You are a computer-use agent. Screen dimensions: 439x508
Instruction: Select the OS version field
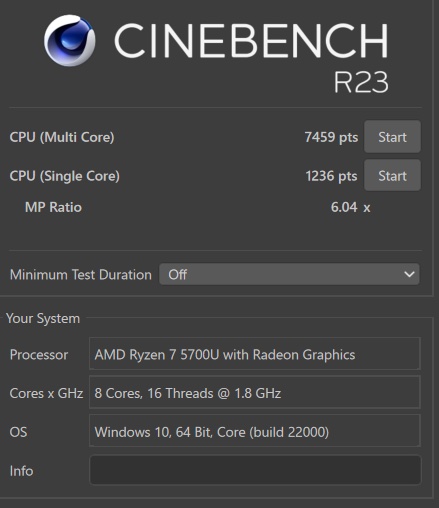point(255,431)
